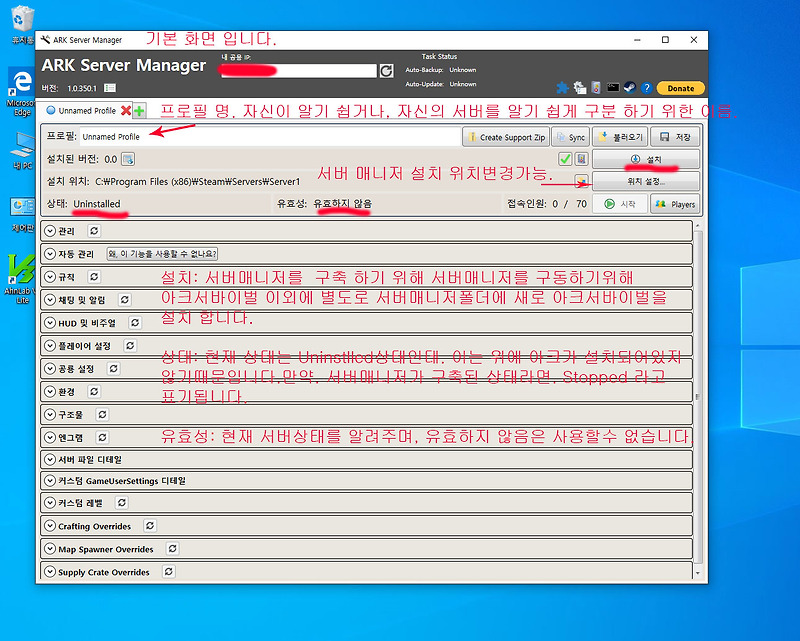Open help via blue question mark icon
The width and height of the screenshot is (800, 641).
click(646, 88)
